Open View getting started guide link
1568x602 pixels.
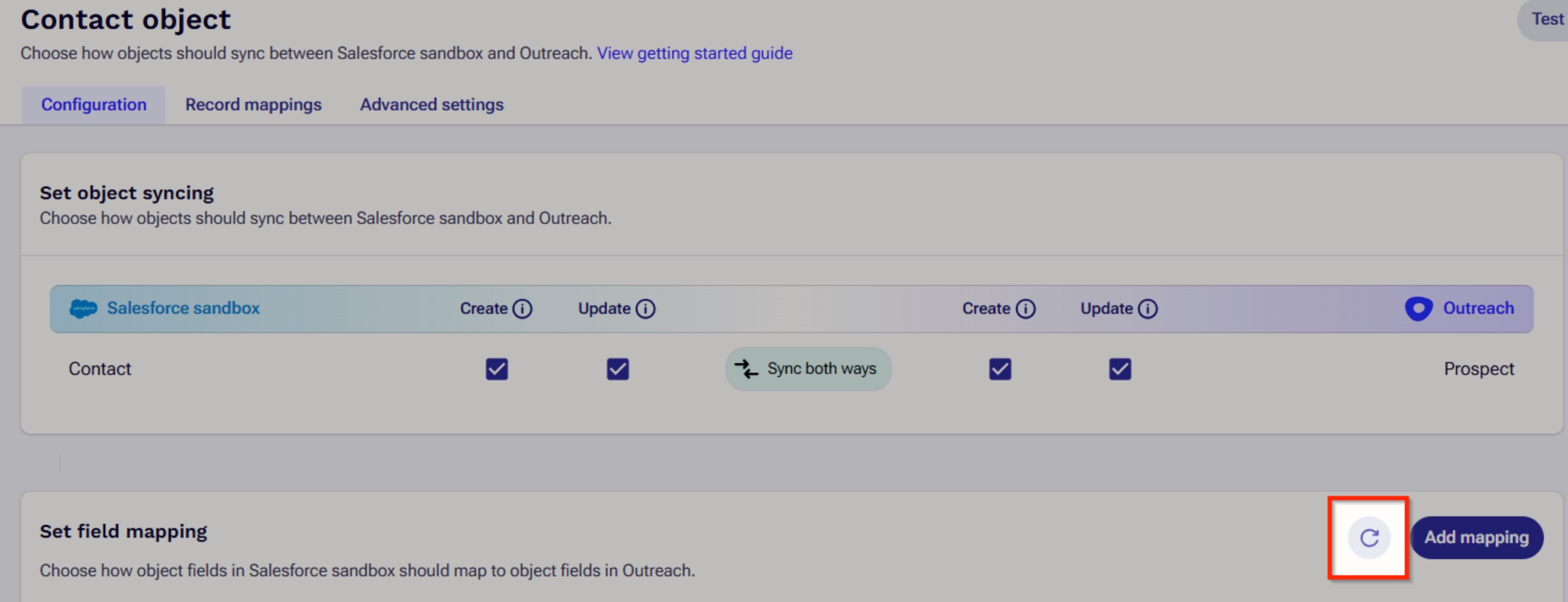pos(694,54)
